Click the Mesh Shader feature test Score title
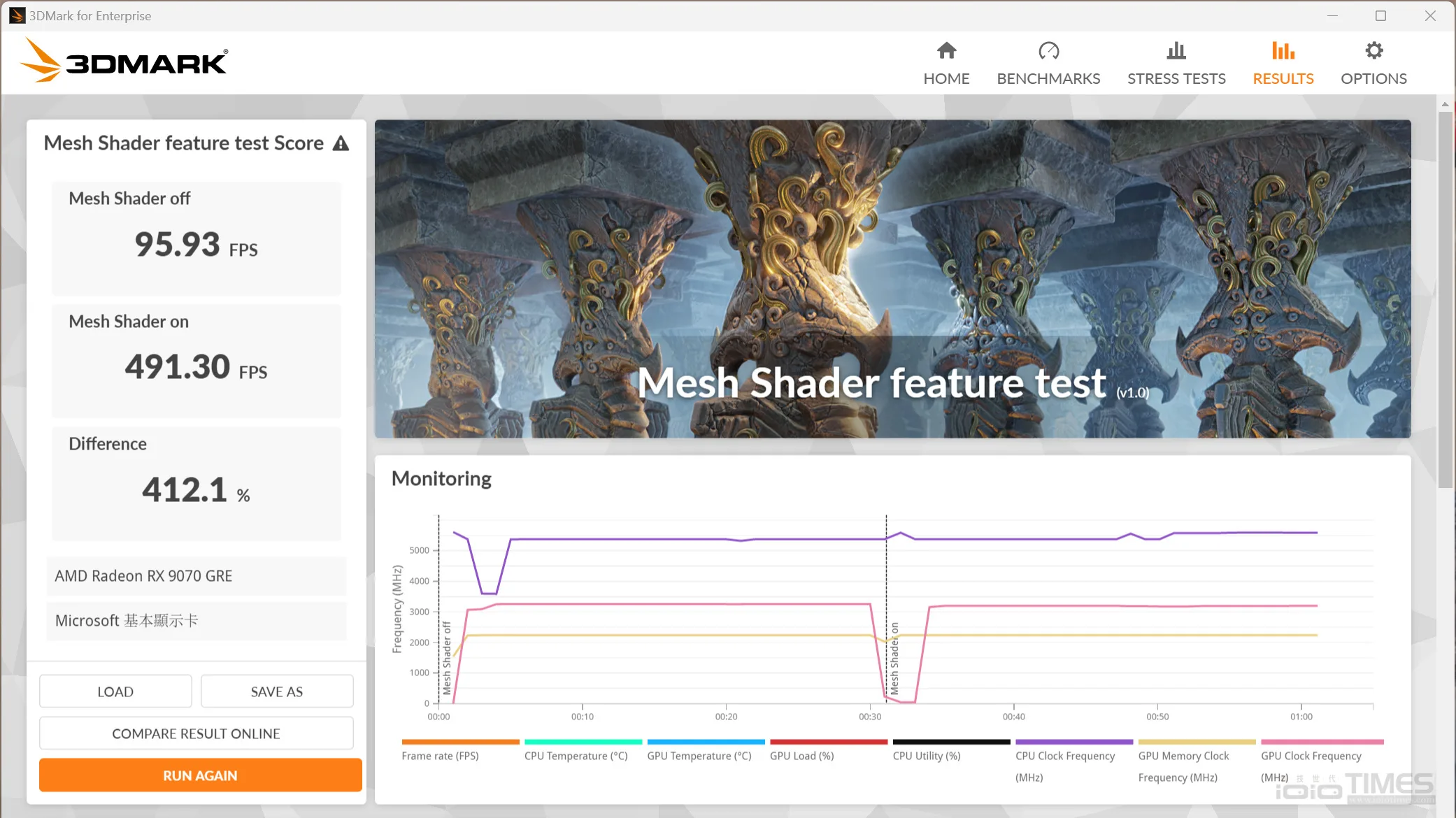 coord(184,143)
